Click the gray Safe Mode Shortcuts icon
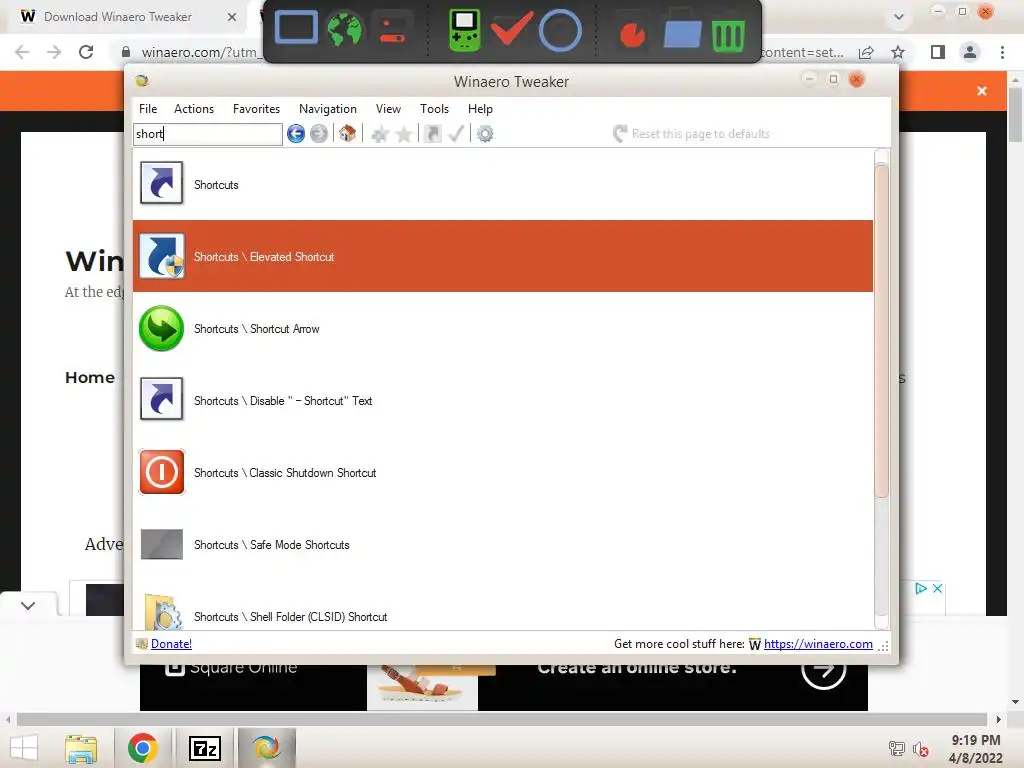Screen dimensions: 1024x768 click(161, 544)
